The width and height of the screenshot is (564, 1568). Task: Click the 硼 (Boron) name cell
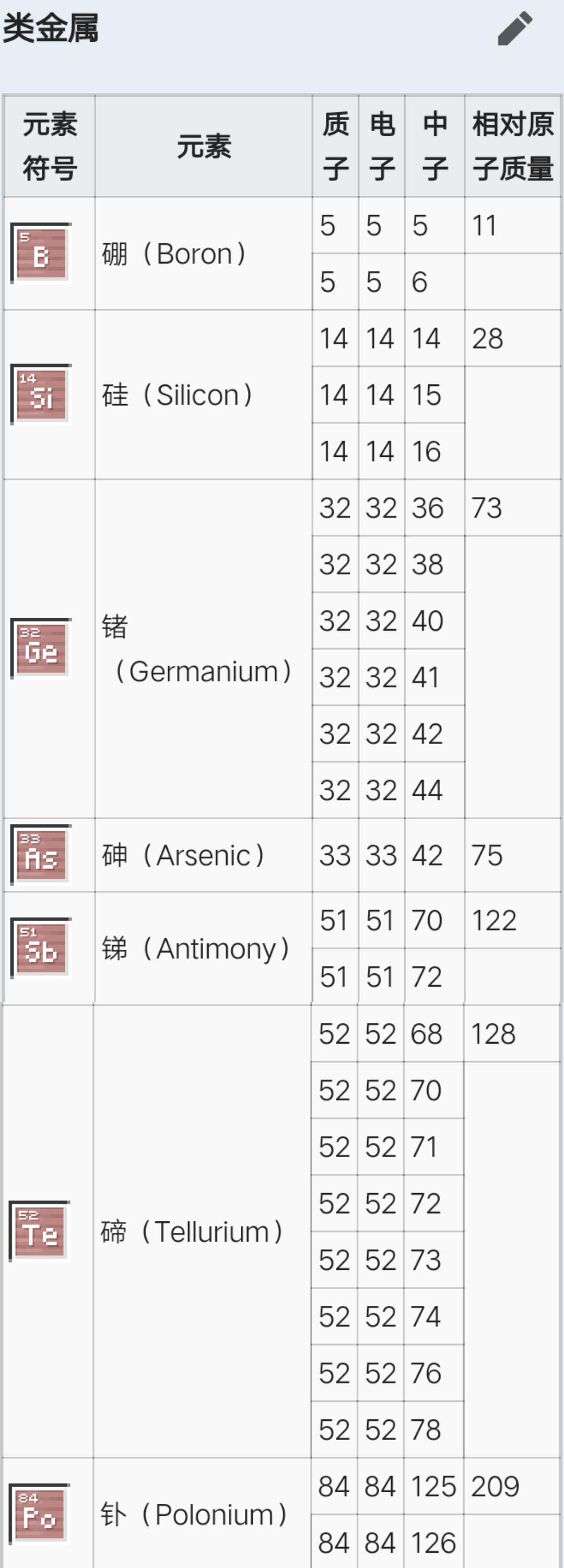pos(204,253)
